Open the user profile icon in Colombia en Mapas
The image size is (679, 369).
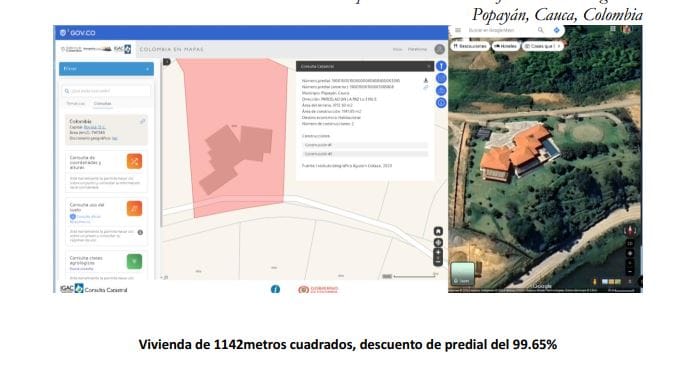(x=440, y=49)
